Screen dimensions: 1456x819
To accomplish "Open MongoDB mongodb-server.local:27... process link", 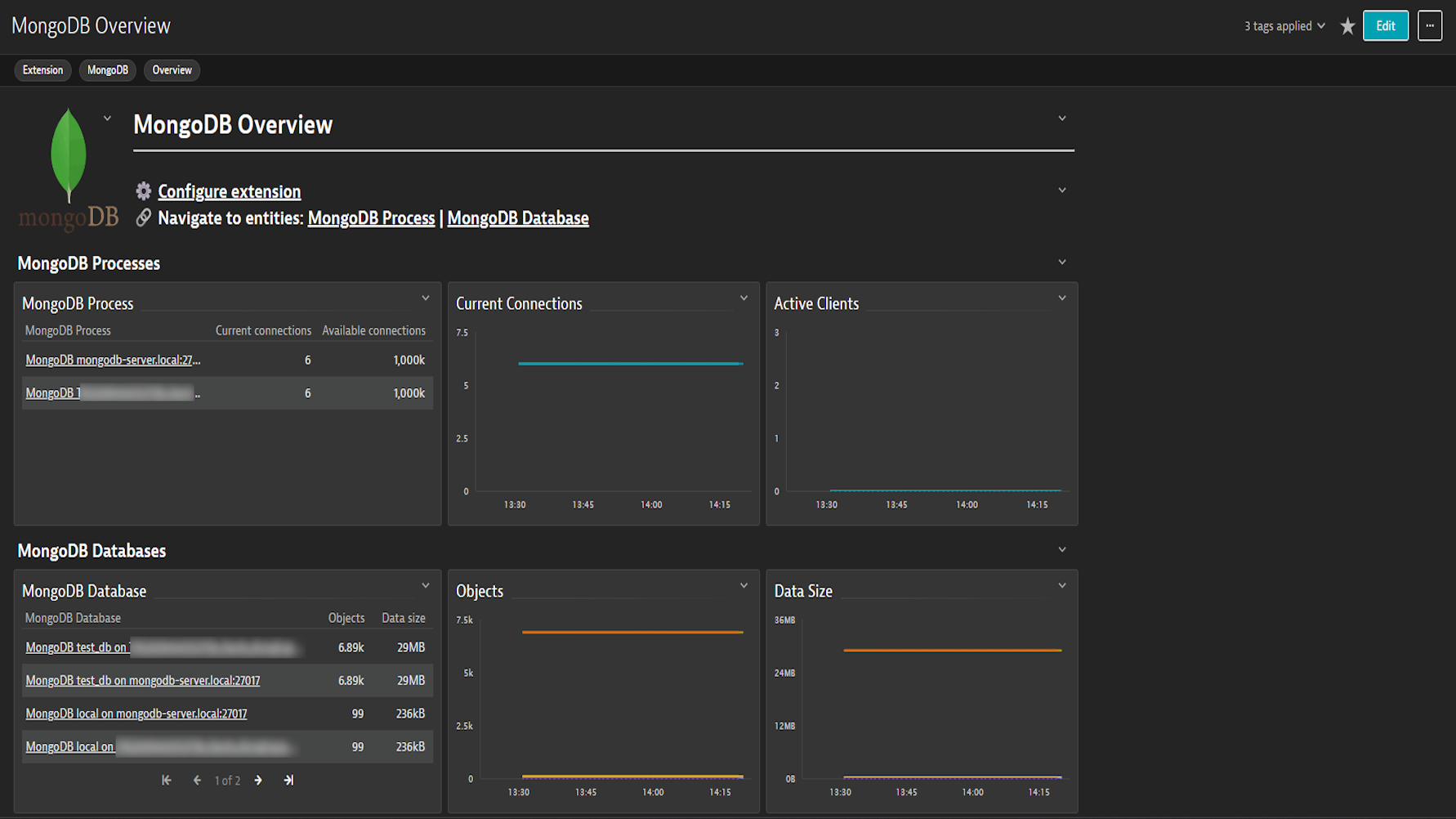I will tap(113, 360).
